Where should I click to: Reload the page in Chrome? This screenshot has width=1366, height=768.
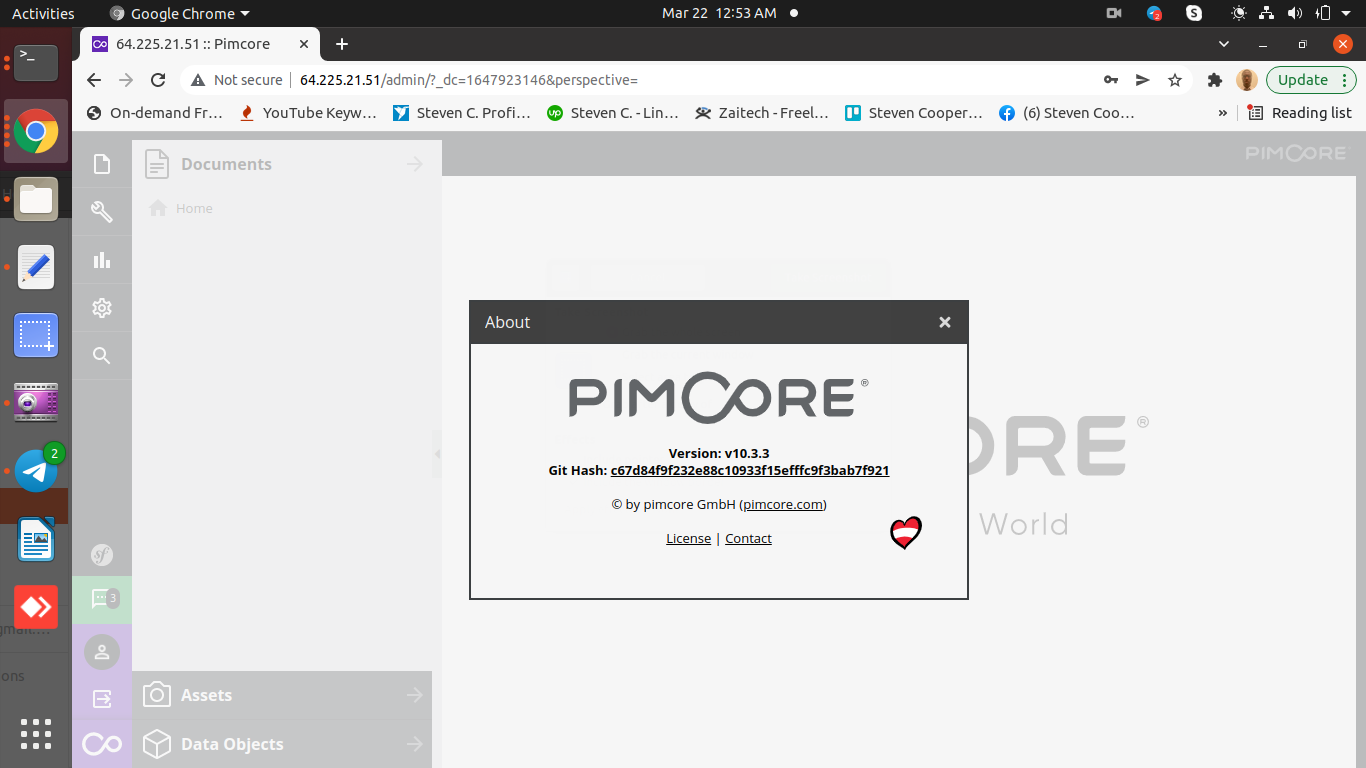[158, 80]
